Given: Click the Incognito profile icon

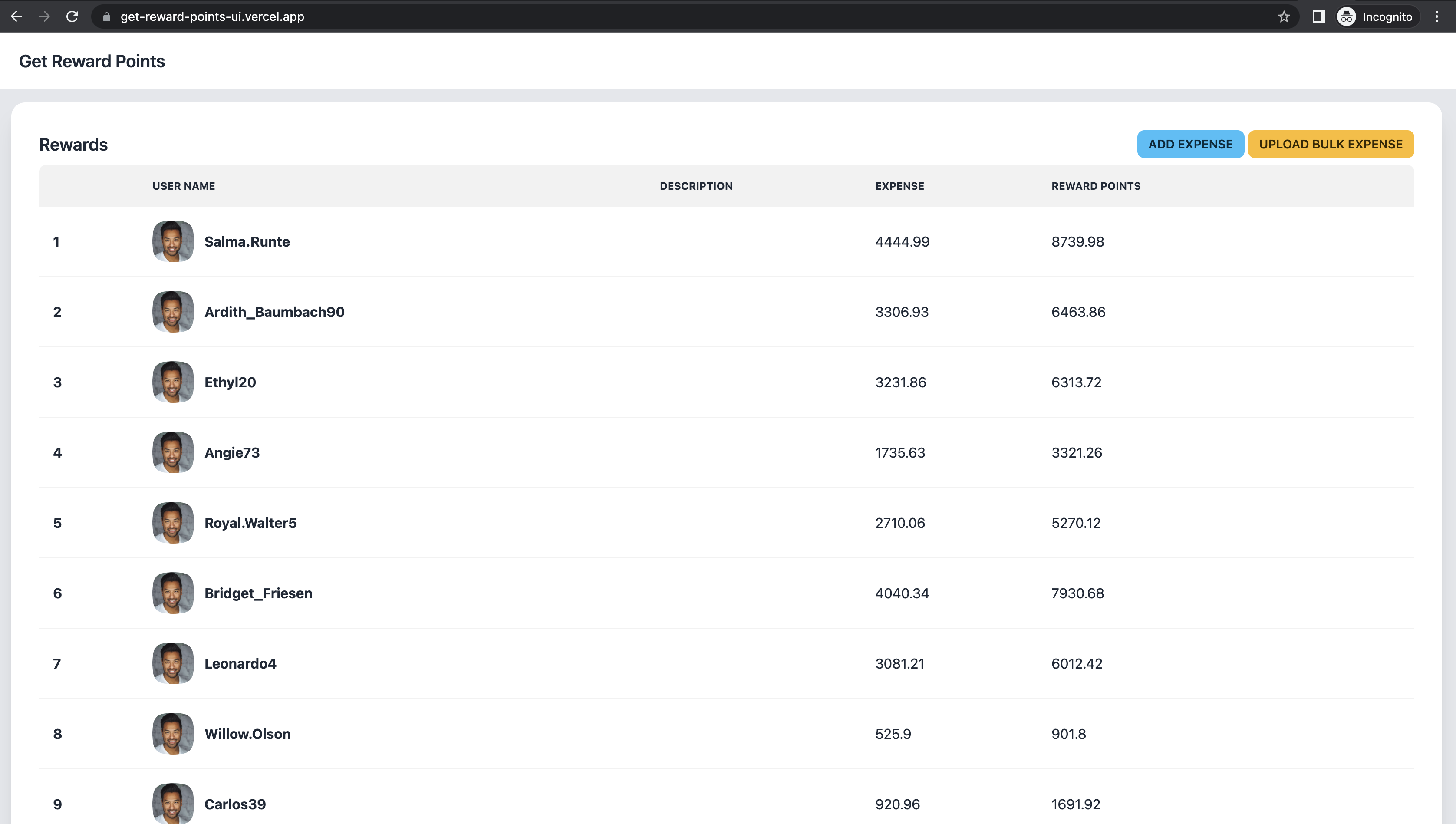Looking at the screenshot, I should click(x=1346, y=16).
